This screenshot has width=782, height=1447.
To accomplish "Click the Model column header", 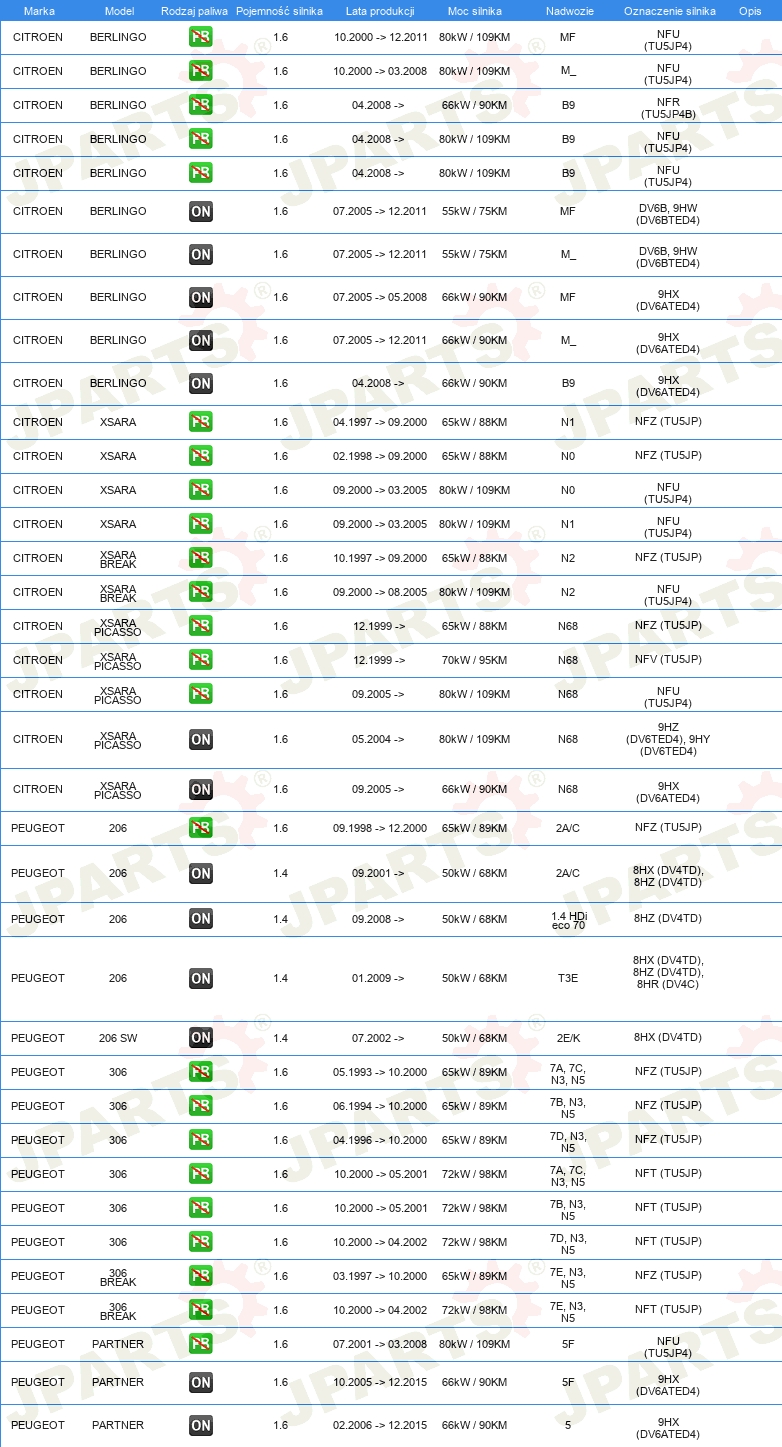I will tap(119, 11).
